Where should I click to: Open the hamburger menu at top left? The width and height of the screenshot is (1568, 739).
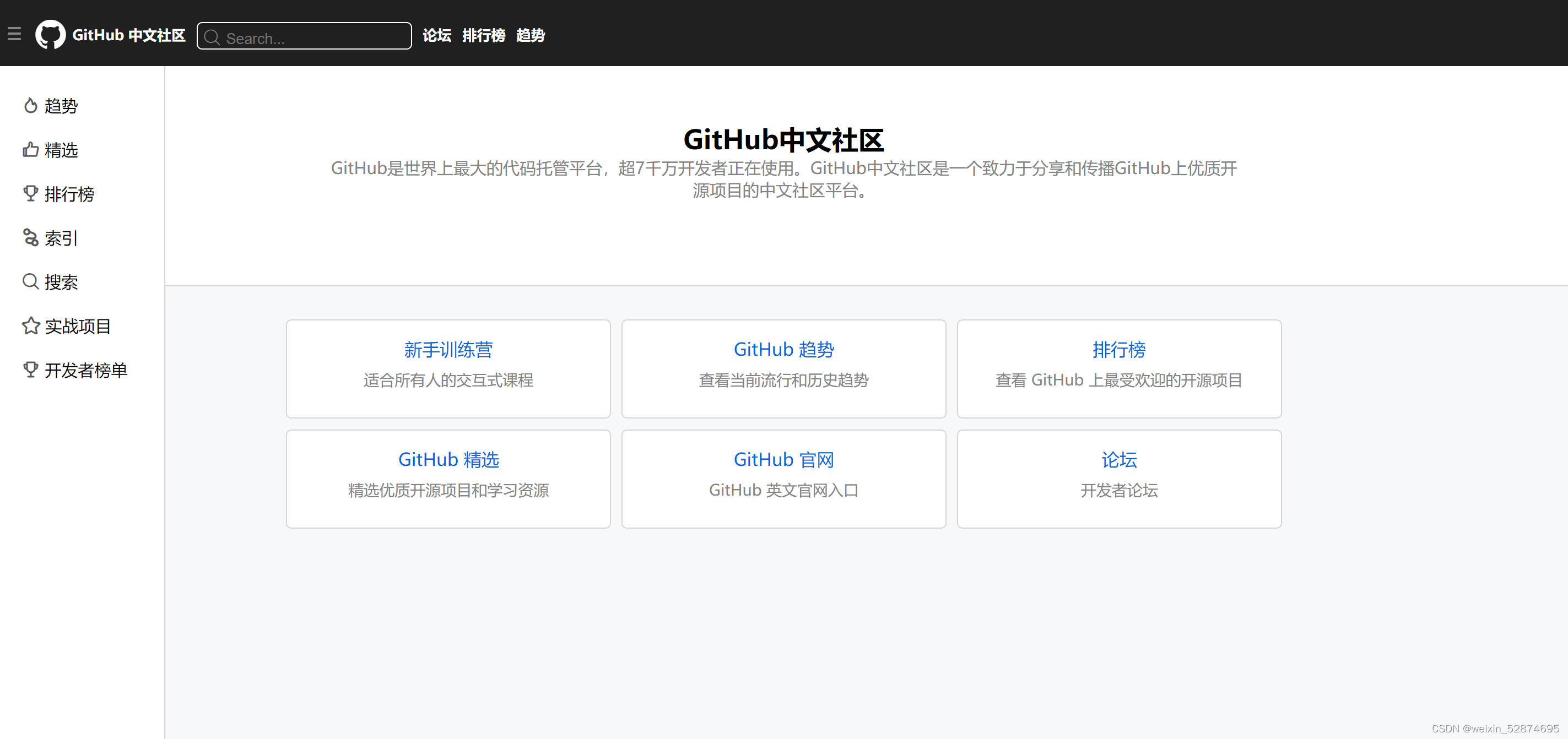15,34
